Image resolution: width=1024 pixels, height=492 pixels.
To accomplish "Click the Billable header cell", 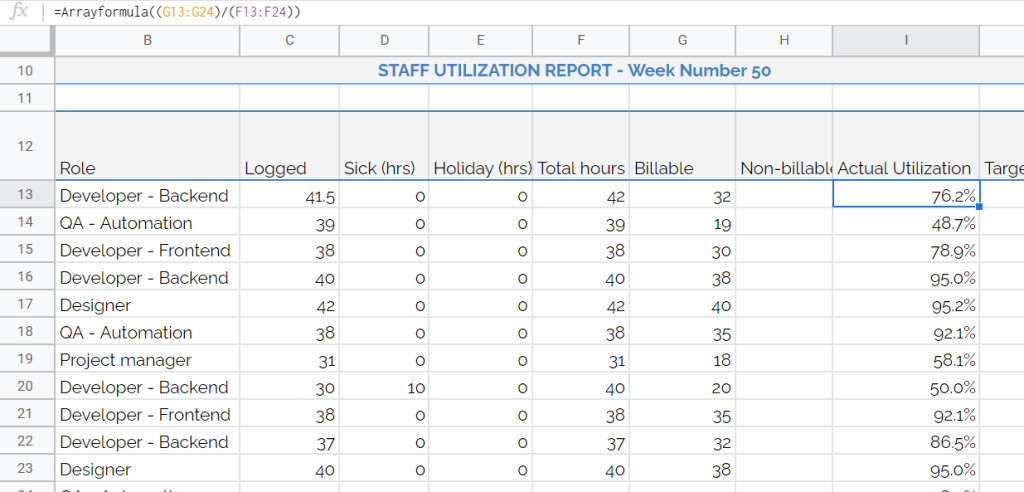I will coord(682,146).
